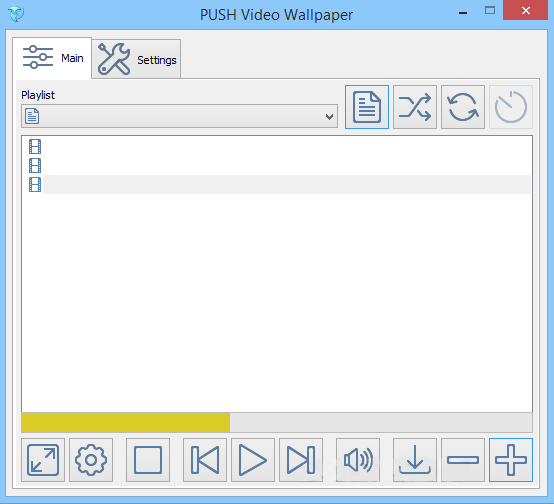Open the Settings tab

136,59
